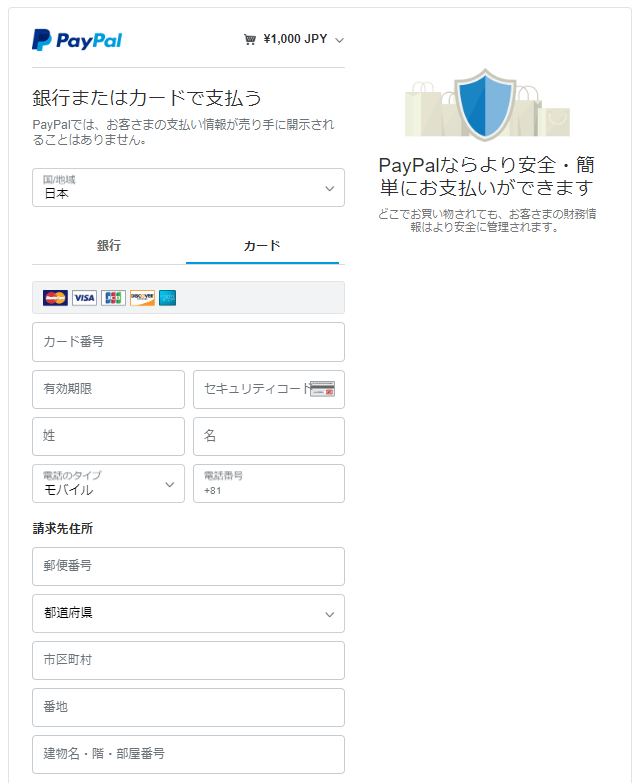Click the 銀行またはカードで支払う heading
Viewport: 642px width, 783px height.
click(x=147, y=98)
